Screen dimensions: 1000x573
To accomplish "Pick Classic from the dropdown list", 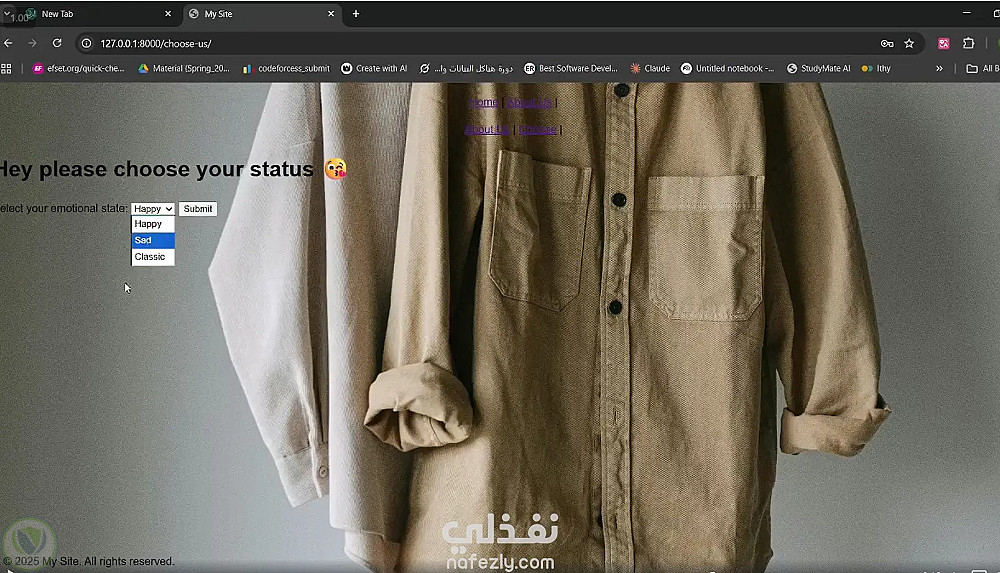I will (x=153, y=257).
